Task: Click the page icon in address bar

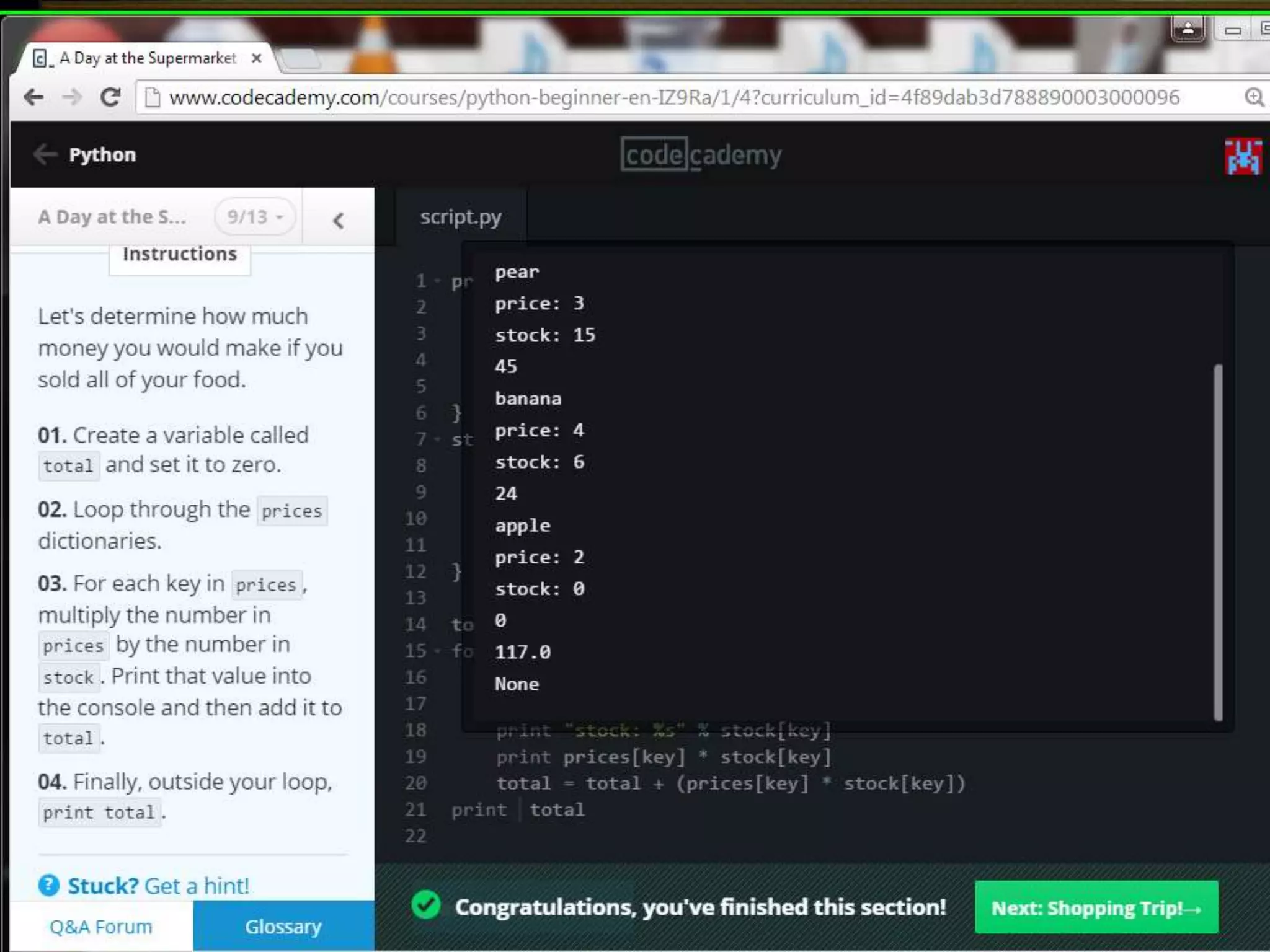Action: (152, 97)
